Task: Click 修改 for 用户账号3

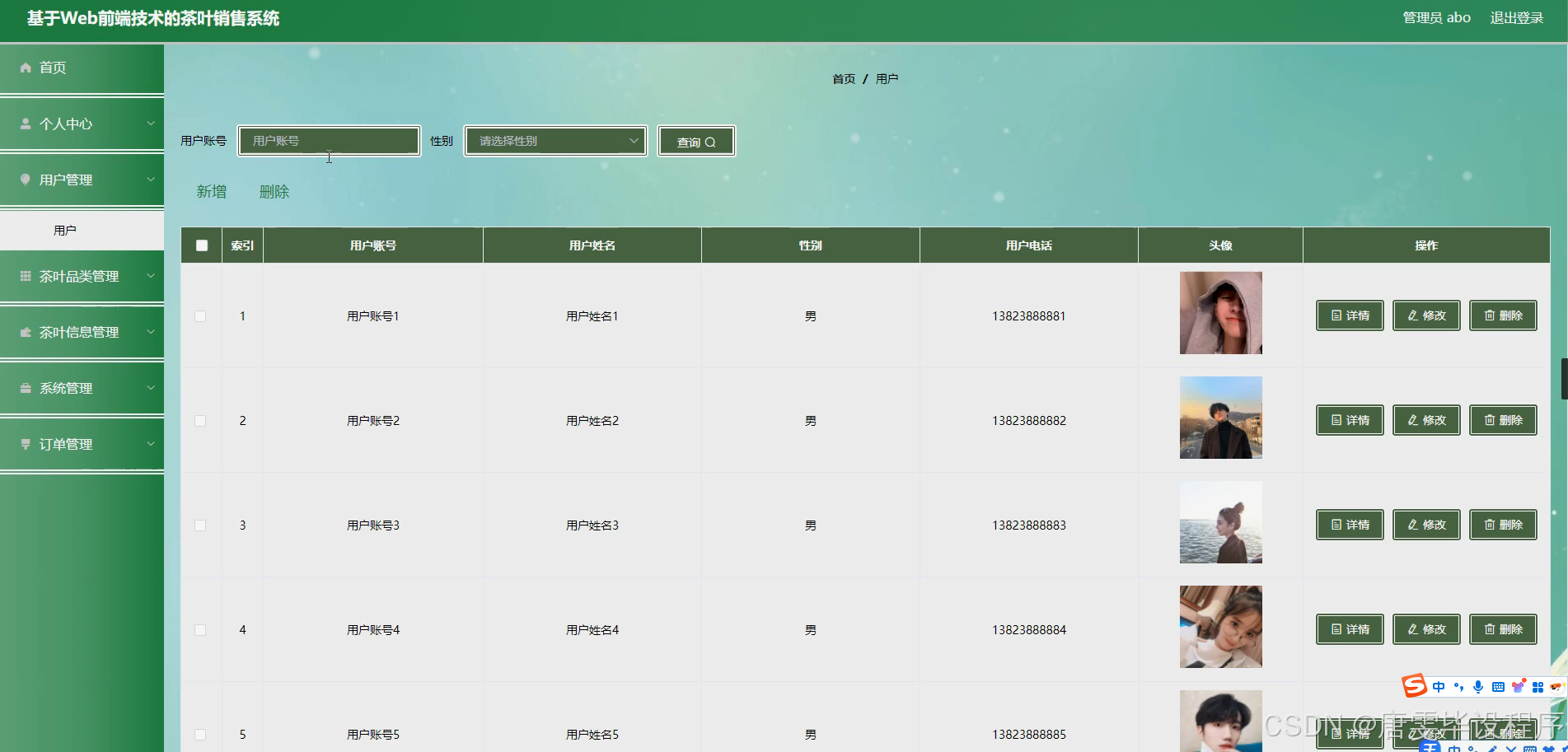Action: click(1426, 525)
